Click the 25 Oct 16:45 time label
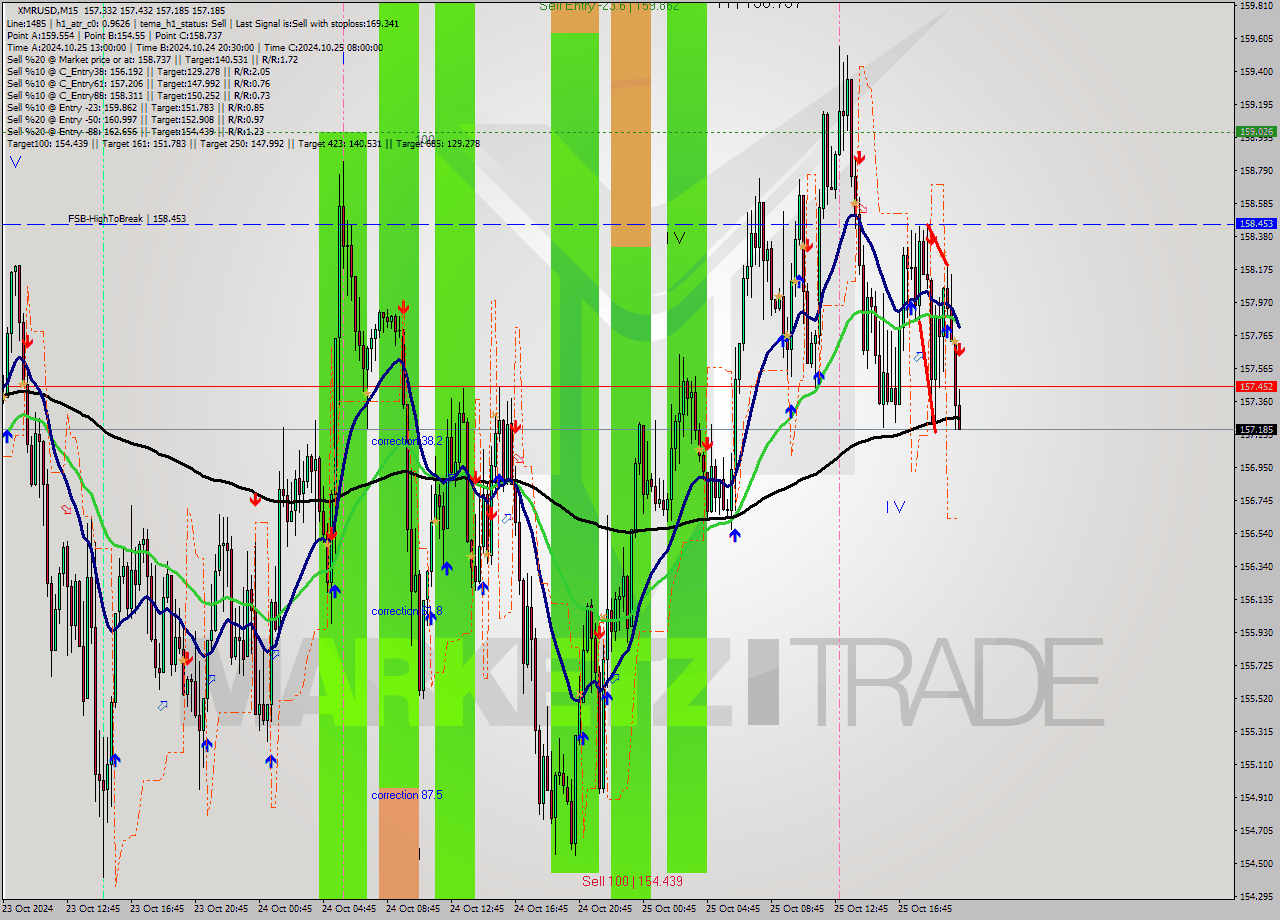The height and width of the screenshot is (920, 1280). point(925,909)
